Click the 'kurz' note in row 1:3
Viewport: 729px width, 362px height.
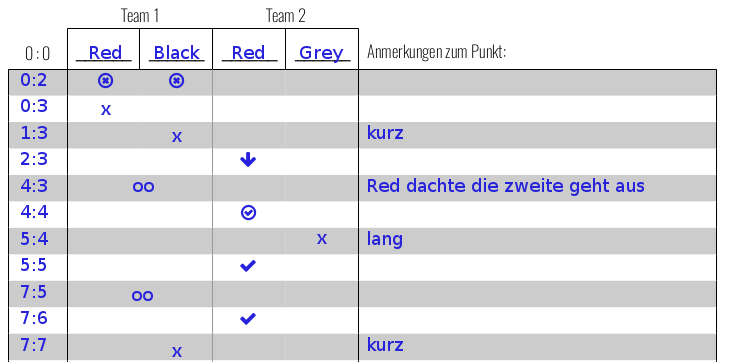click(x=385, y=133)
